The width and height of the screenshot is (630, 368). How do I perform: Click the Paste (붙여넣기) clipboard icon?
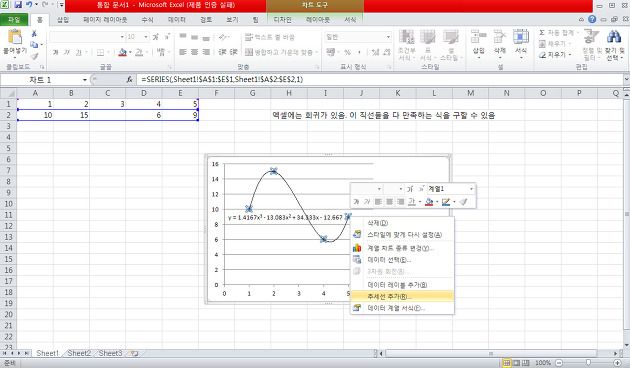pos(15,37)
